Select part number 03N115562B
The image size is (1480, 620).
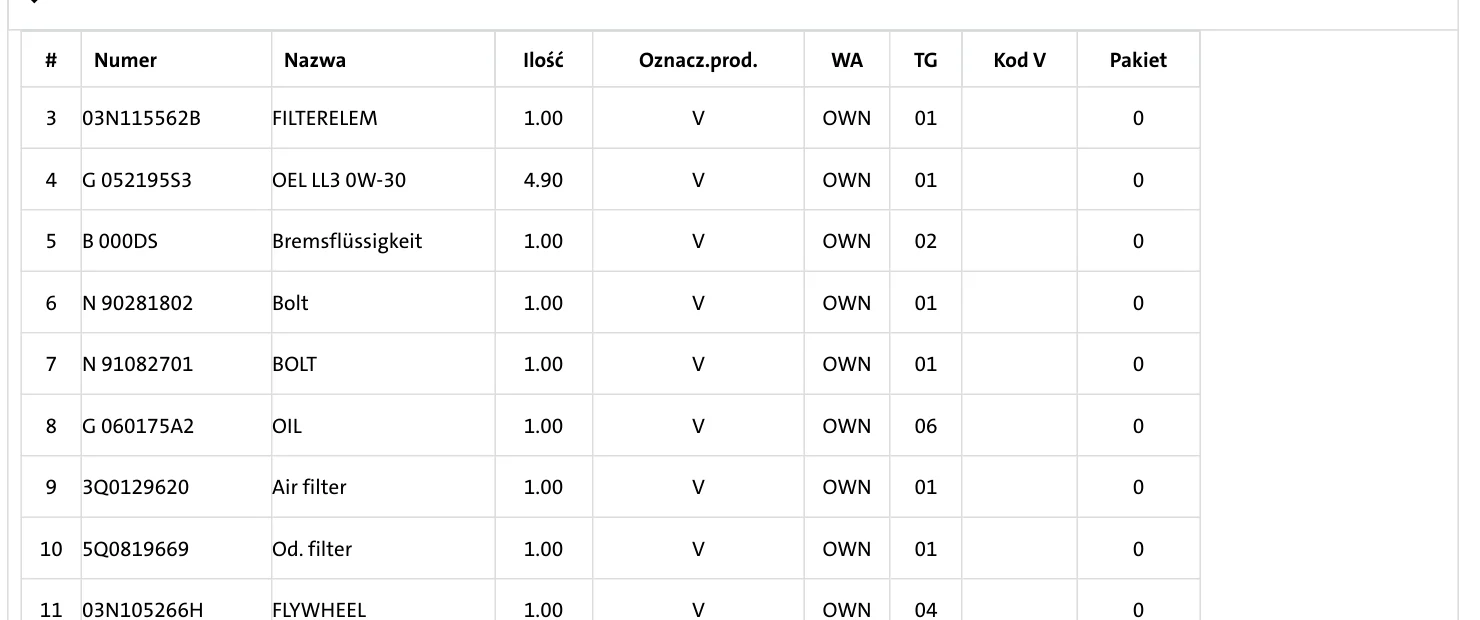pyautogui.click(x=141, y=119)
